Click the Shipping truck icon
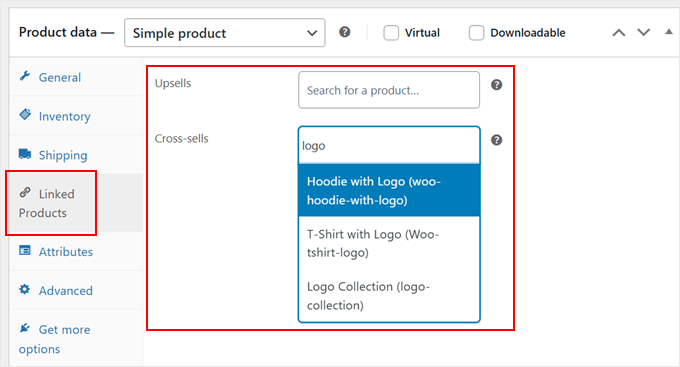Image resolution: width=680 pixels, height=367 pixels. (x=25, y=154)
